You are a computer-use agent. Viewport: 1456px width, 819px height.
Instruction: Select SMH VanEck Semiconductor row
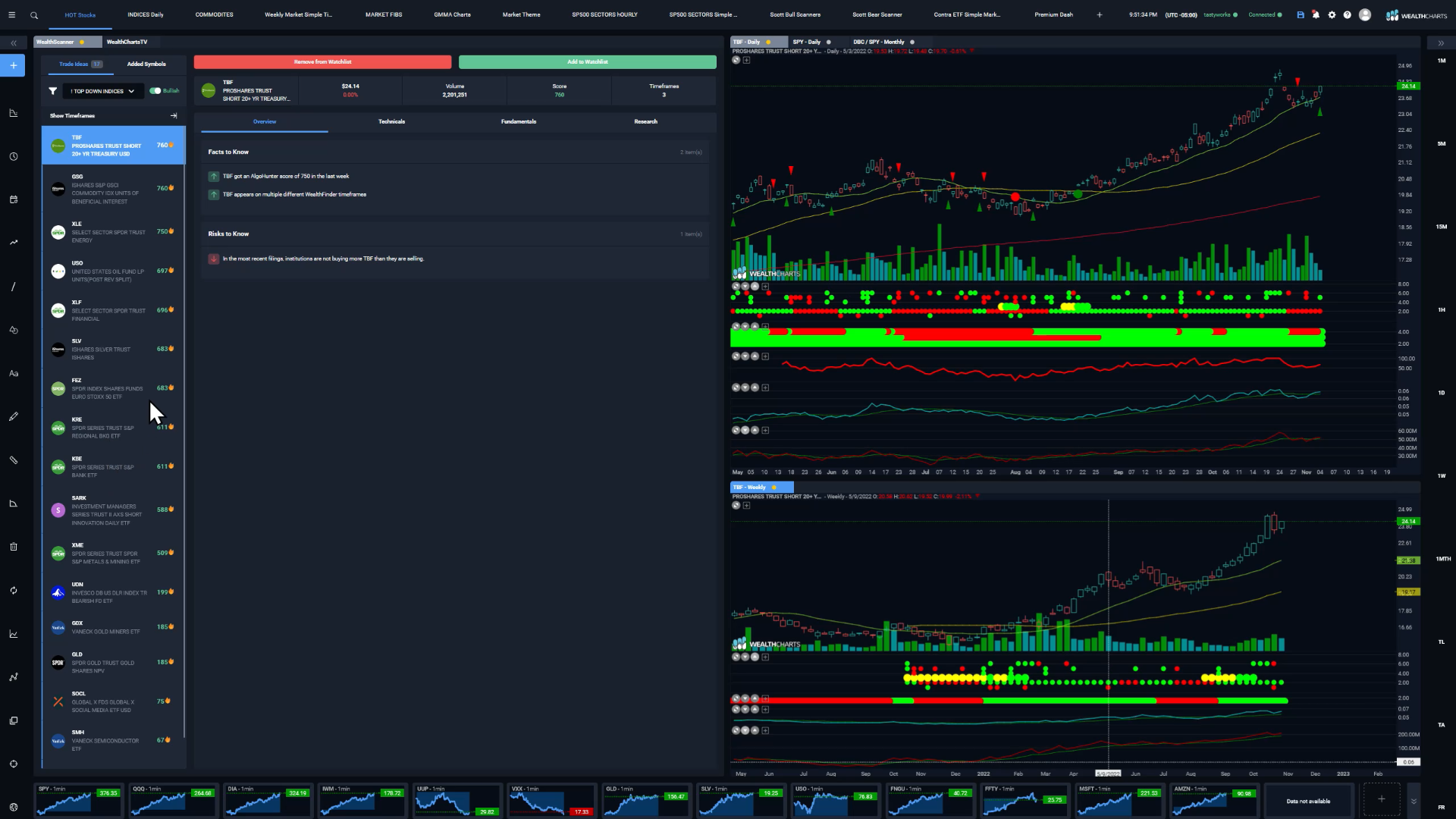click(112, 741)
